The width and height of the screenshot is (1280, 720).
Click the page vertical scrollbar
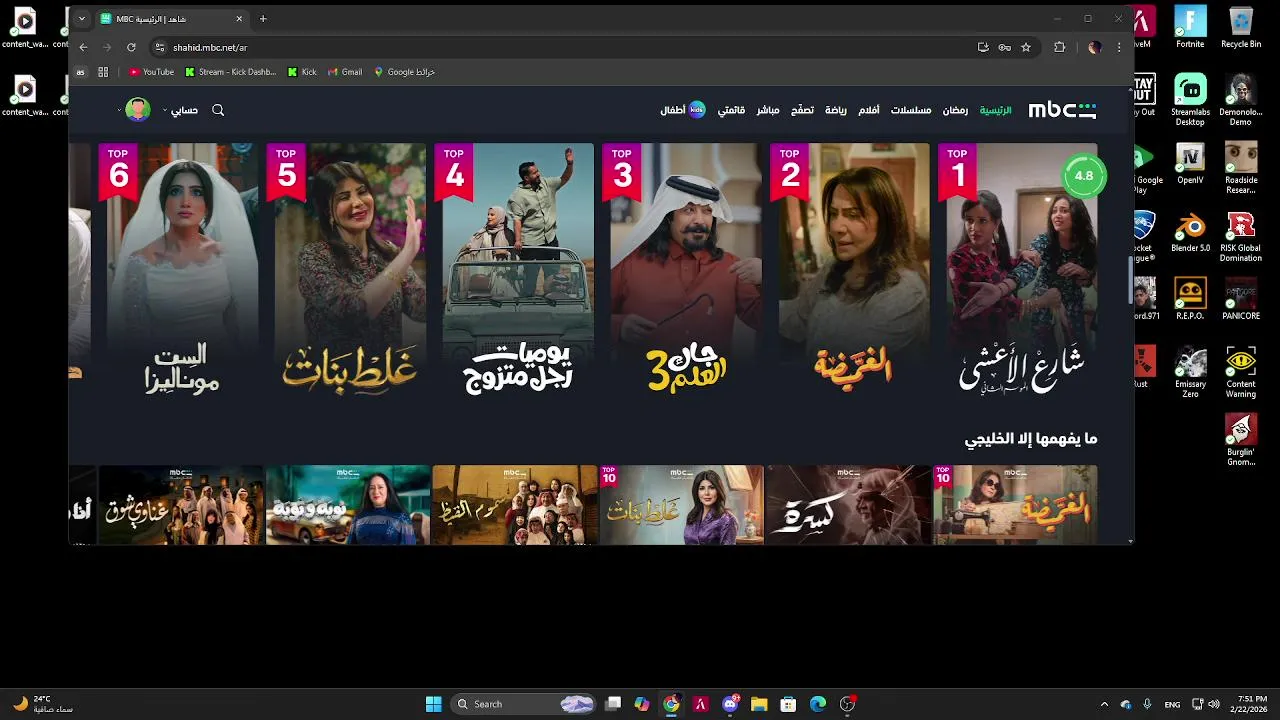(x=1131, y=280)
